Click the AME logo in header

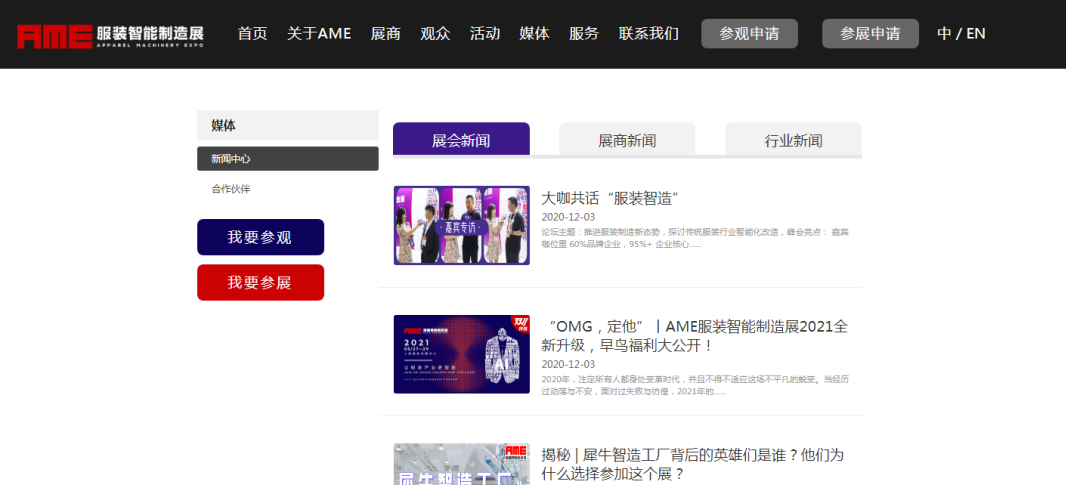(110, 35)
